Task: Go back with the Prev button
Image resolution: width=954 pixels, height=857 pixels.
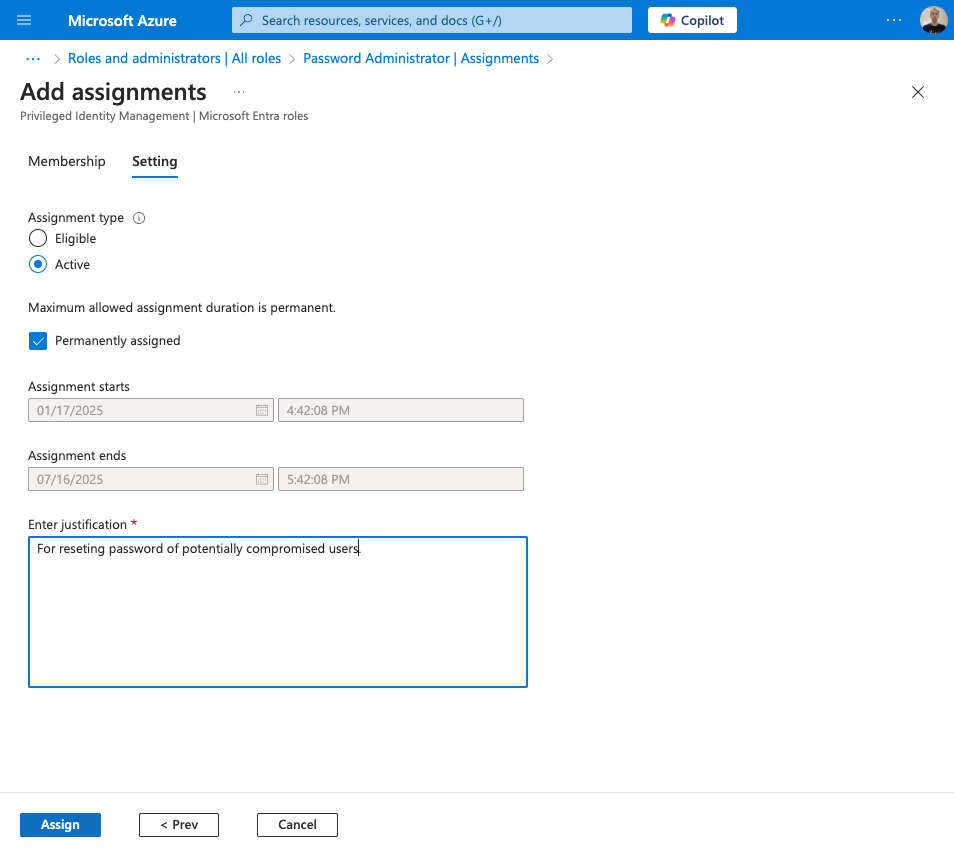Action: [179, 825]
